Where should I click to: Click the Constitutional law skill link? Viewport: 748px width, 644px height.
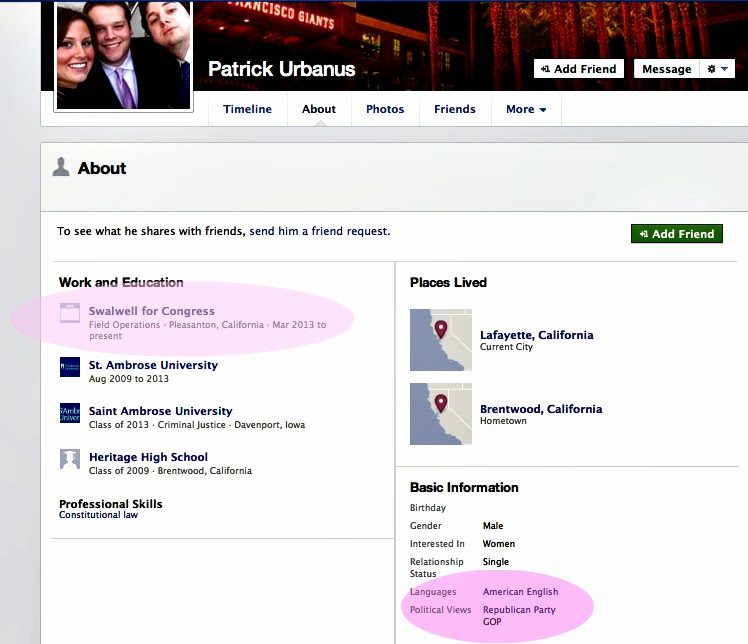(98, 515)
